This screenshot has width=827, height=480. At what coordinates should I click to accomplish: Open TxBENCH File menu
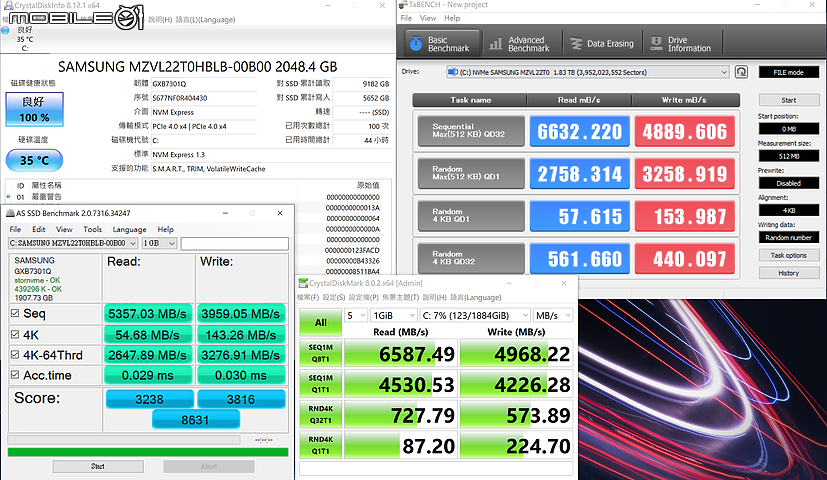coord(406,18)
